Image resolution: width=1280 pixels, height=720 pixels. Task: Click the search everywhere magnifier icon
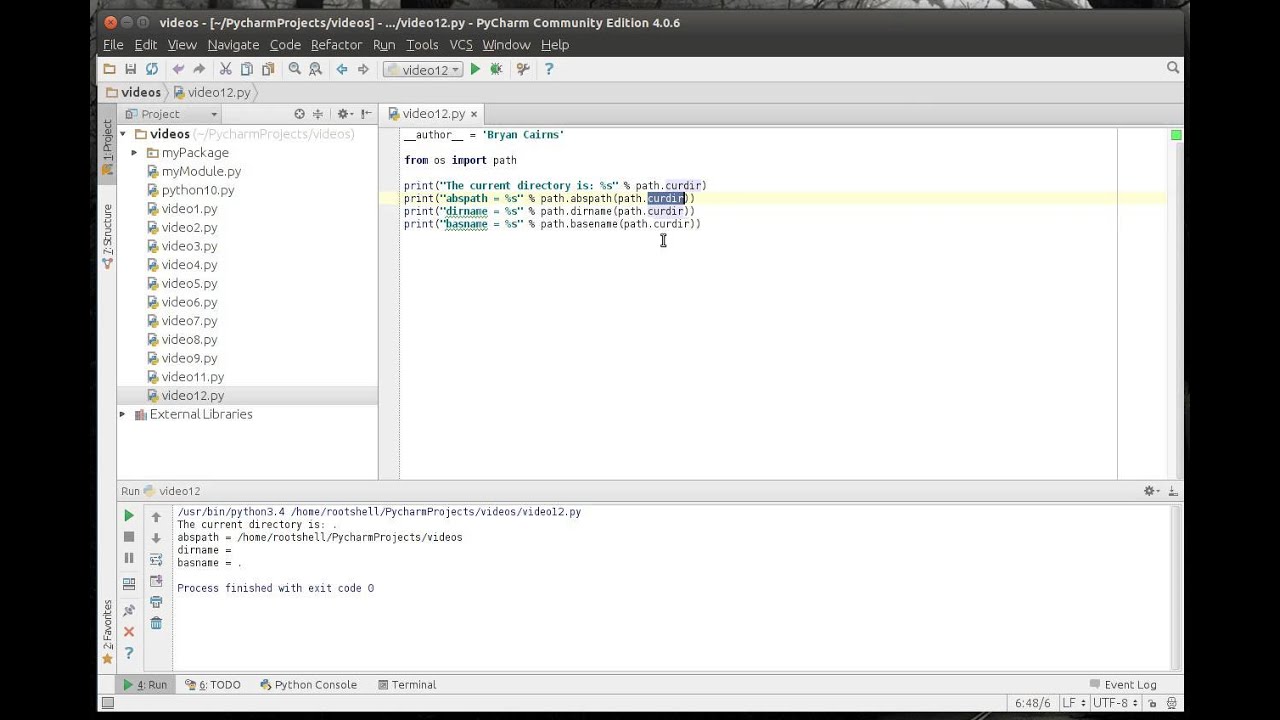pyautogui.click(x=1173, y=68)
